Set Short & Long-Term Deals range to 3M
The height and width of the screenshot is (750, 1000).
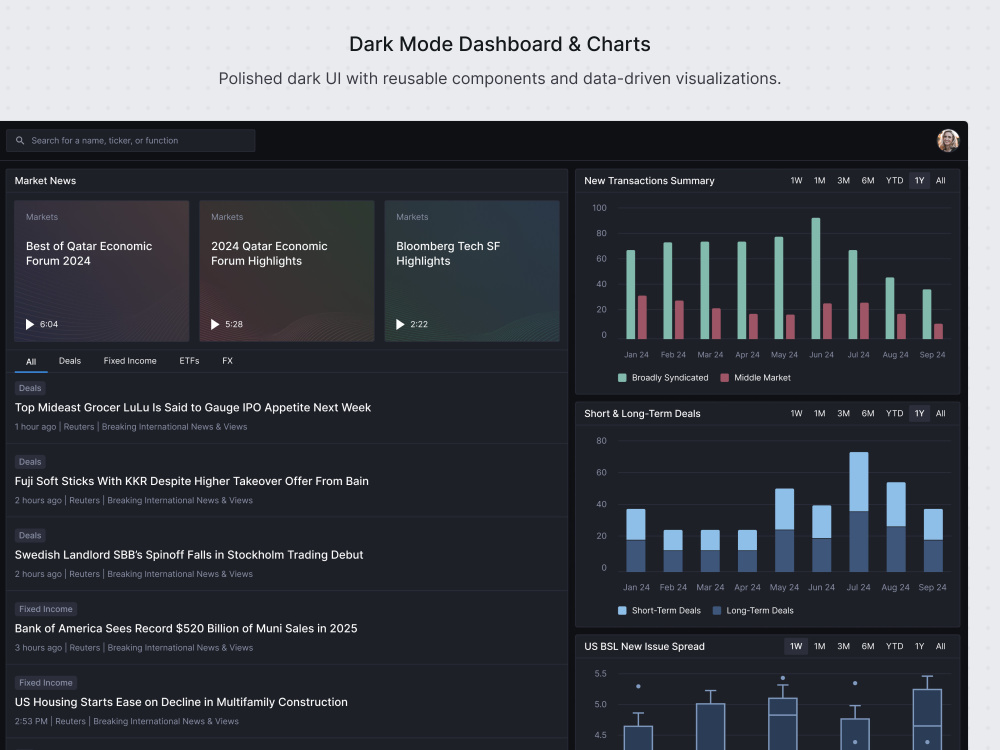pos(843,413)
